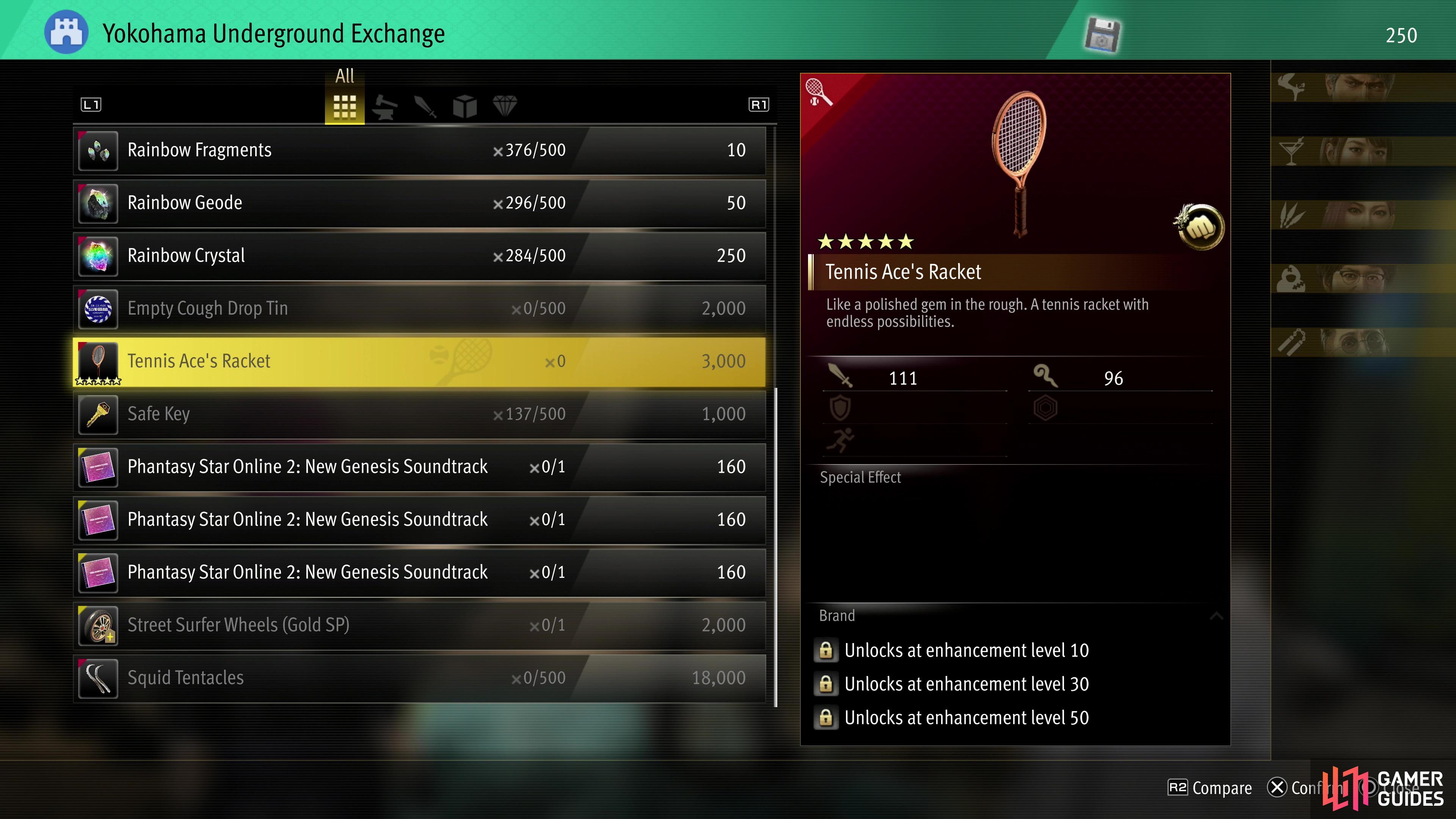Screen dimensions: 1456x819
Task: Click the castle exchange icon in header
Action: tap(66, 32)
